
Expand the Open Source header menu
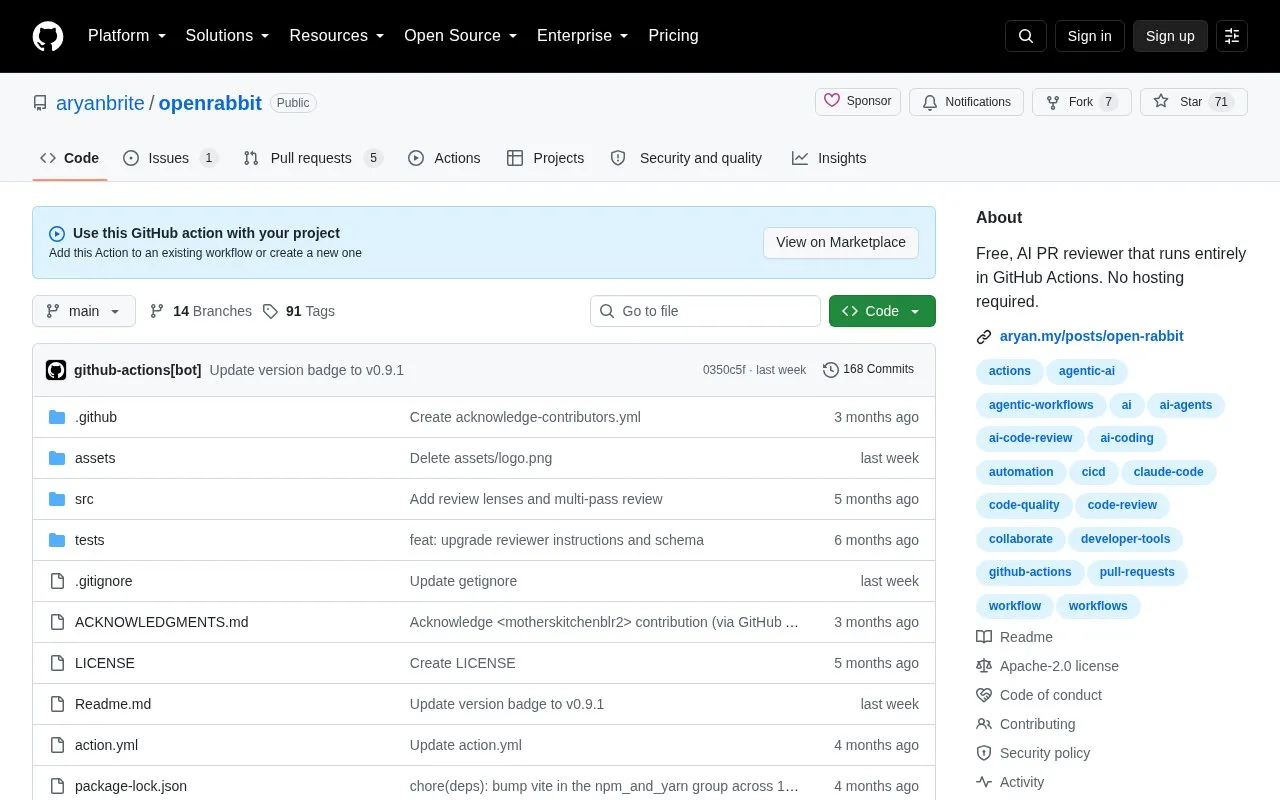coord(460,36)
